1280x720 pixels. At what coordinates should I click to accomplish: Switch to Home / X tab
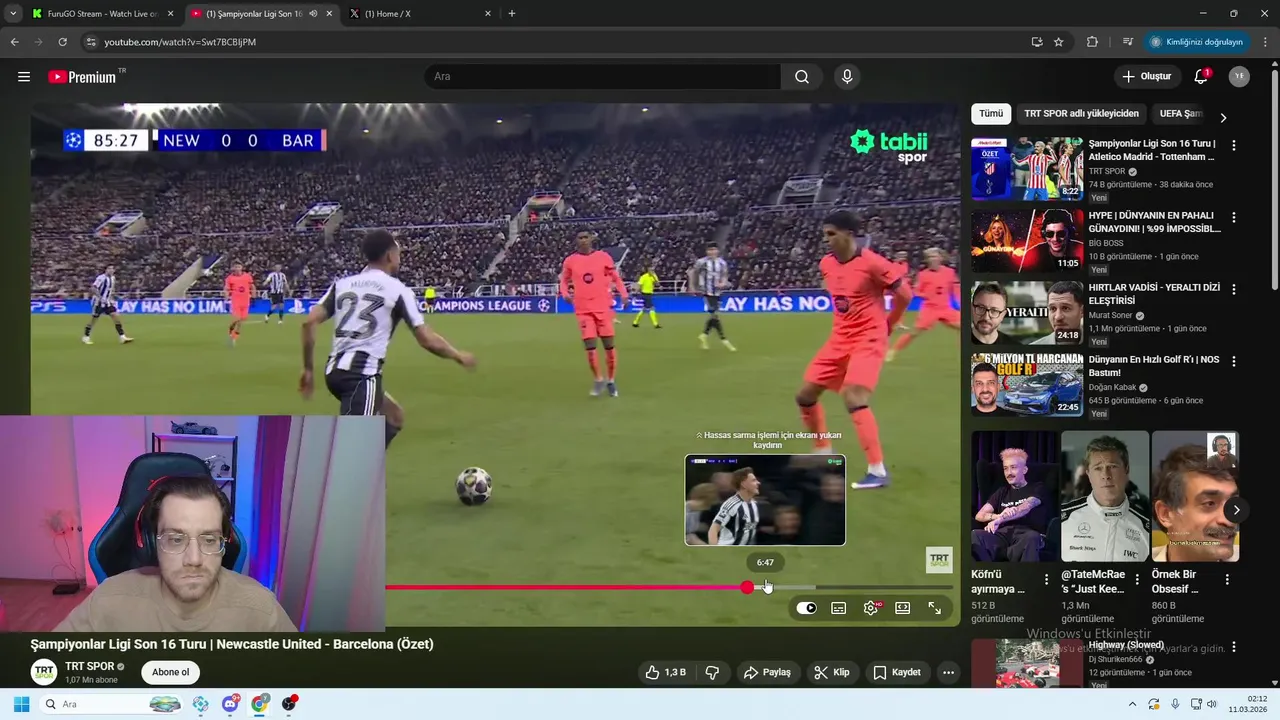pos(420,14)
